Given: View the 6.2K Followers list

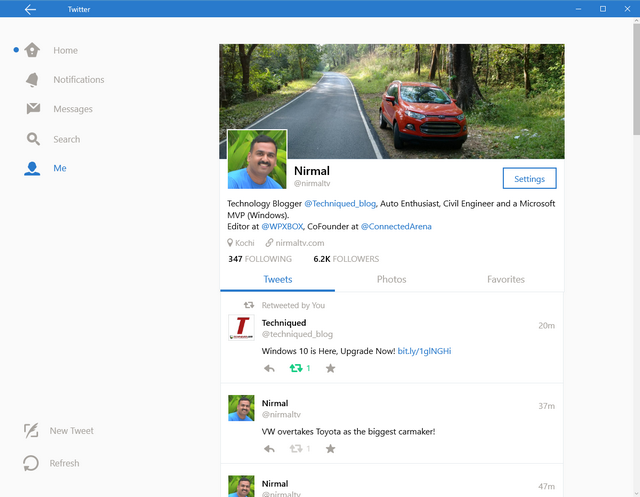Looking at the screenshot, I should coord(346,259).
